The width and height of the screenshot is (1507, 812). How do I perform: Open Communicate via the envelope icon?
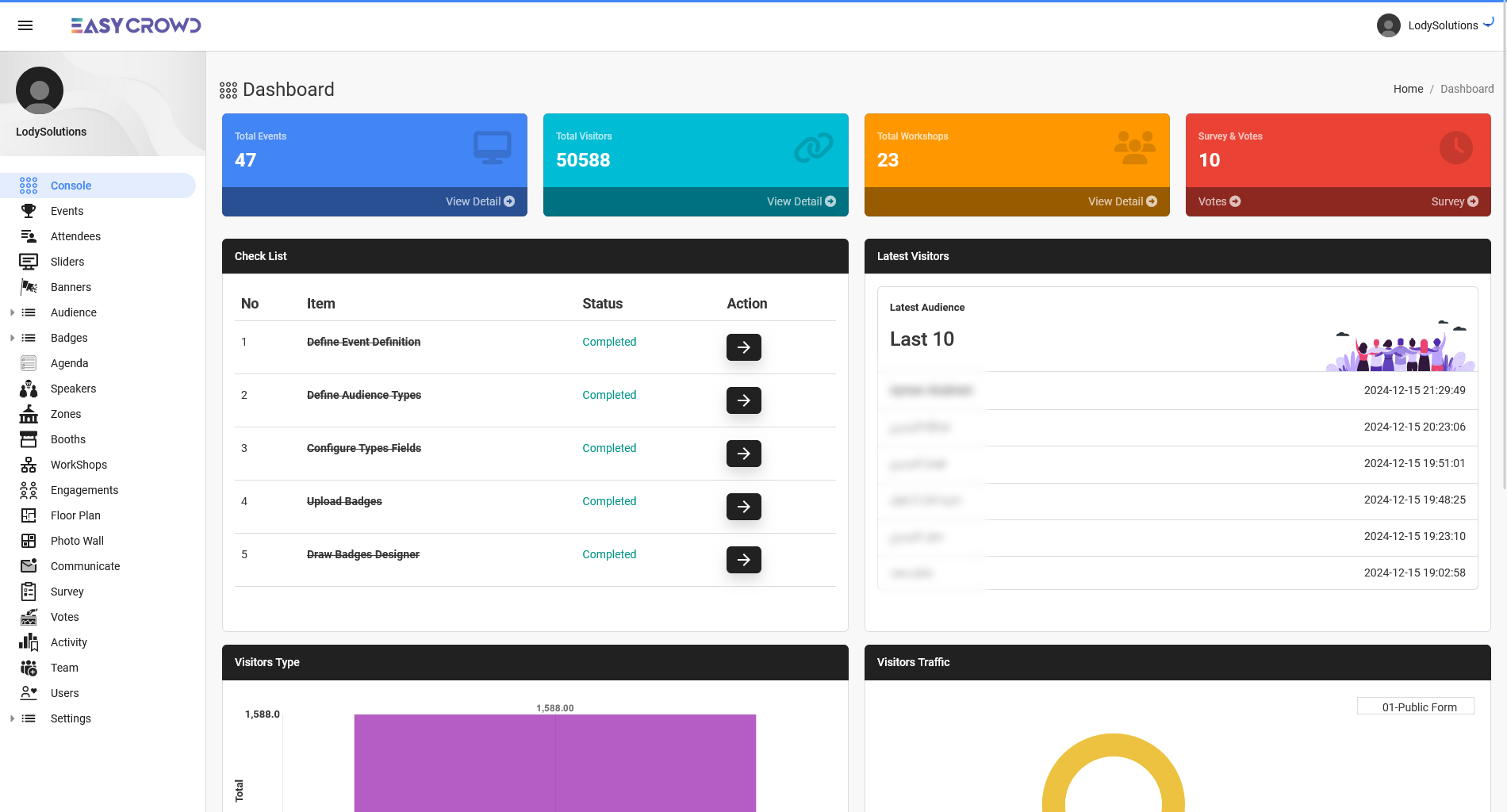tap(29, 566)
